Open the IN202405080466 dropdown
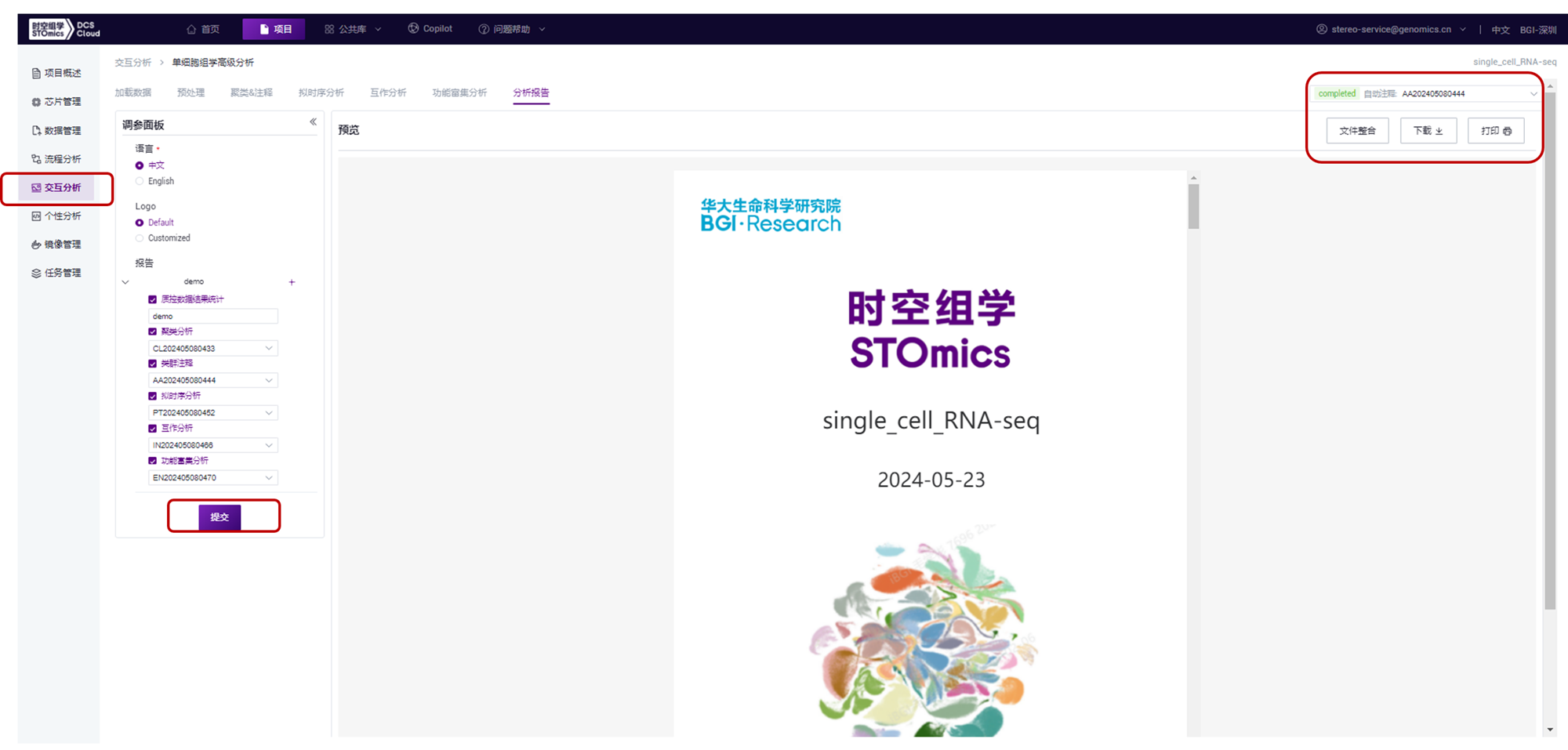The width and height of the screenshot is (1568, 750). click(213, 445)
